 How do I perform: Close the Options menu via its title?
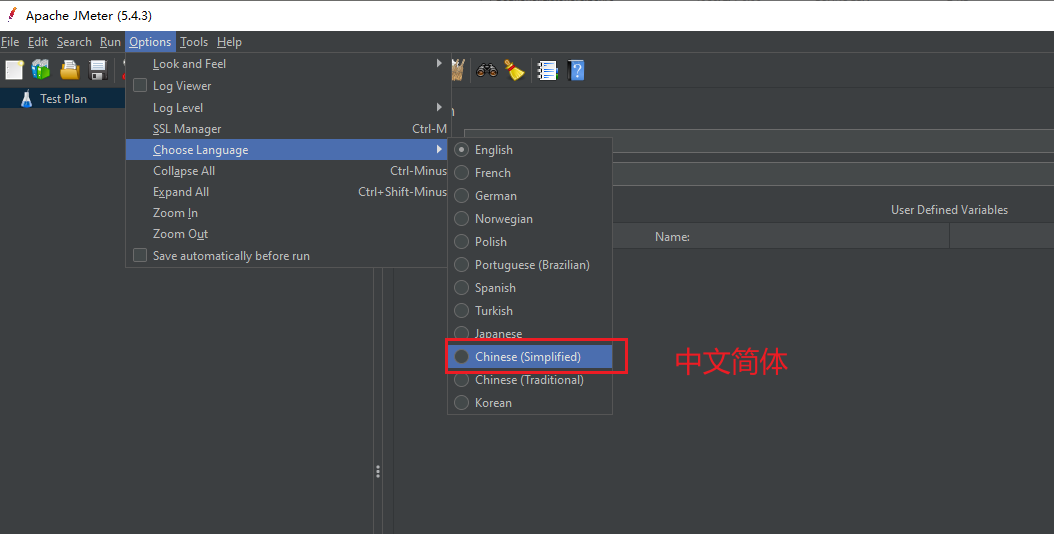[150, 42]
